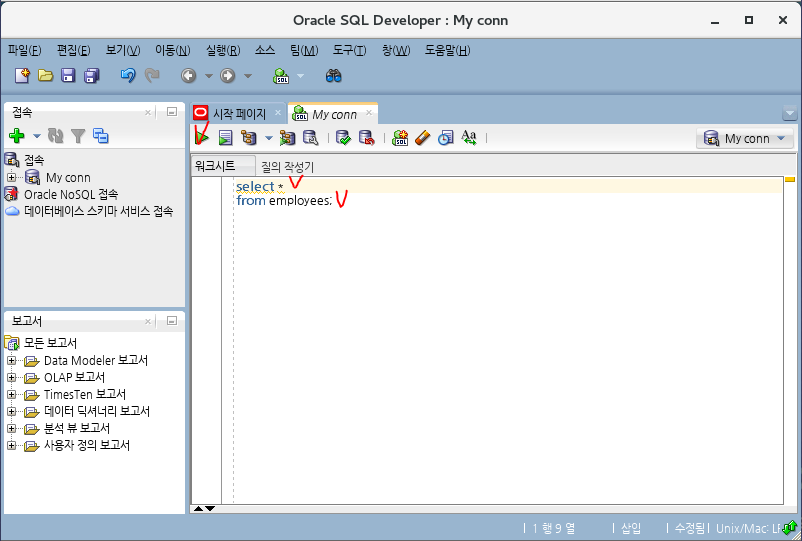Click in the SQL editor after employees;
Viewport: 802px width, 541px height.
(x=333, y=200)
